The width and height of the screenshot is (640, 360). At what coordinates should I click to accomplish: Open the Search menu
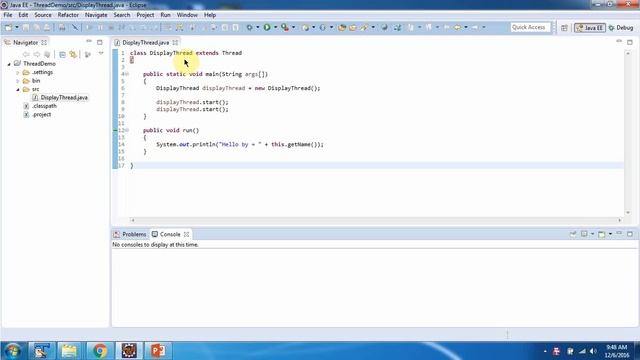point(122,15)
